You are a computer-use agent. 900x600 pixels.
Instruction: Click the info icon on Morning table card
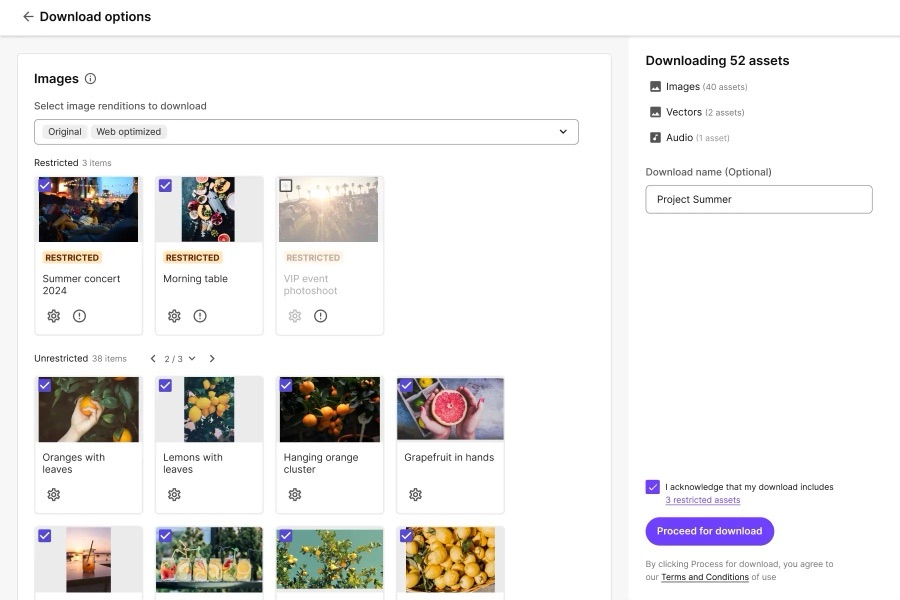(199, 315)
